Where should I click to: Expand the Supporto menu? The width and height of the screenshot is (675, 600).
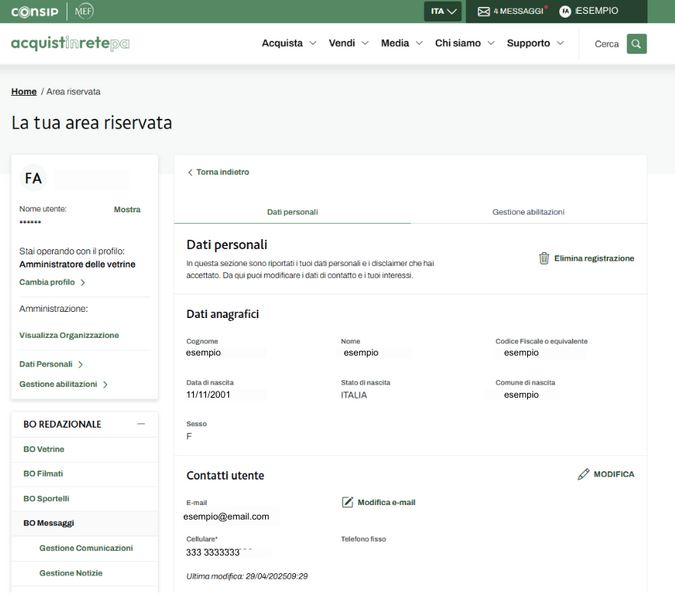tap(535, 44)
